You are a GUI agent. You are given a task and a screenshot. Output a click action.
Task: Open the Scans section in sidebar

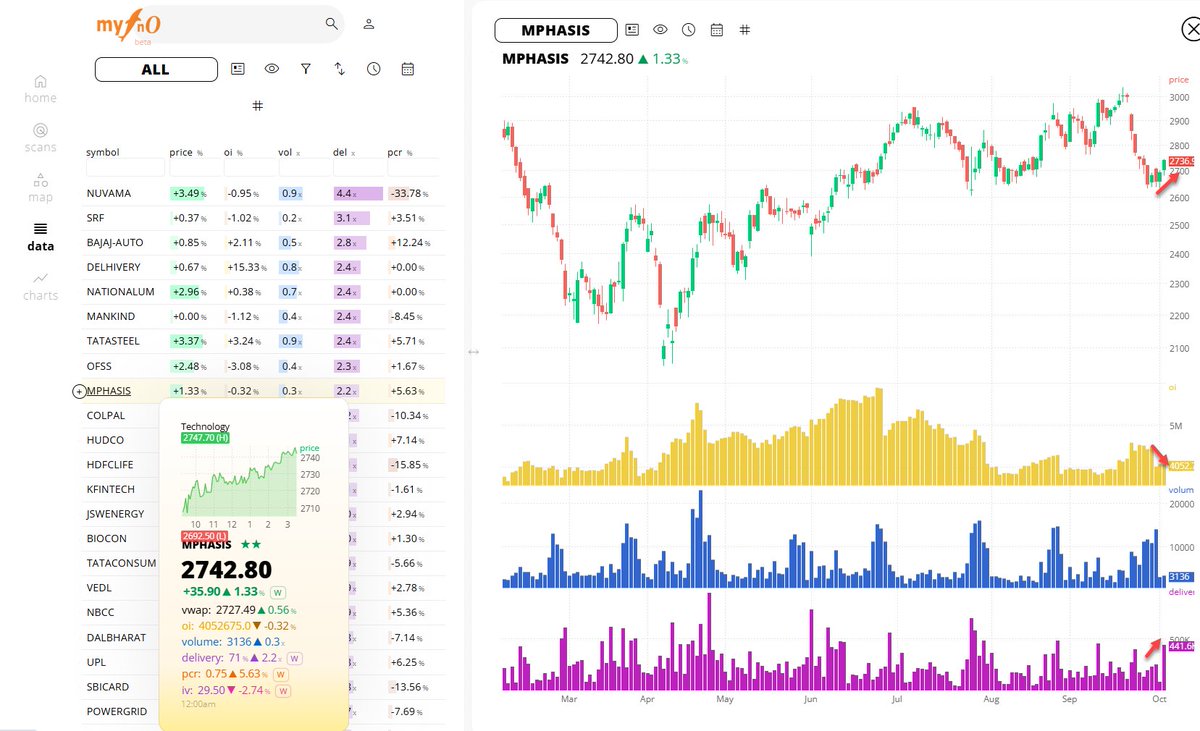pos(40,136)
